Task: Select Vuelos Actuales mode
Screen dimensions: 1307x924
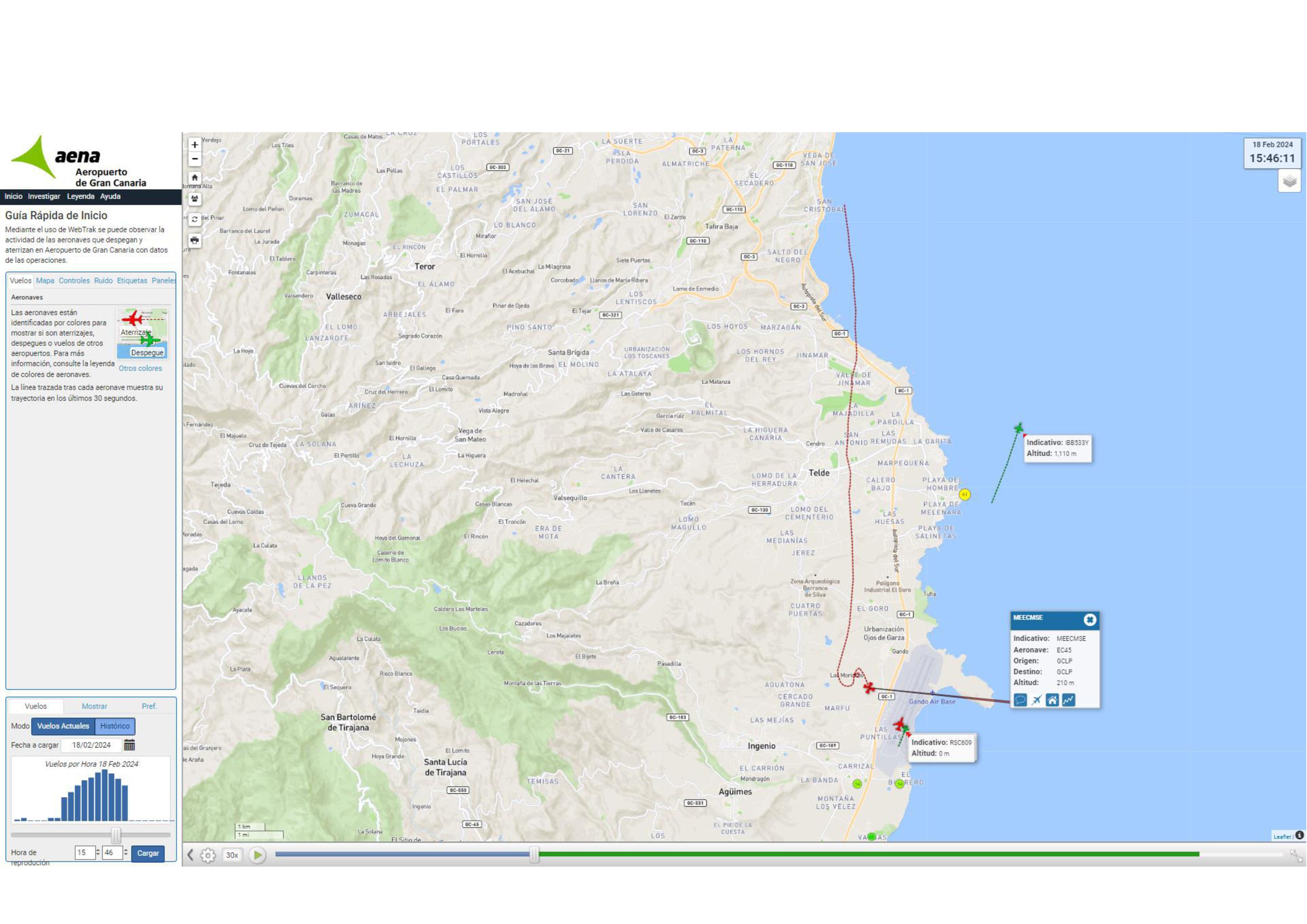Action: pos(63,726)
